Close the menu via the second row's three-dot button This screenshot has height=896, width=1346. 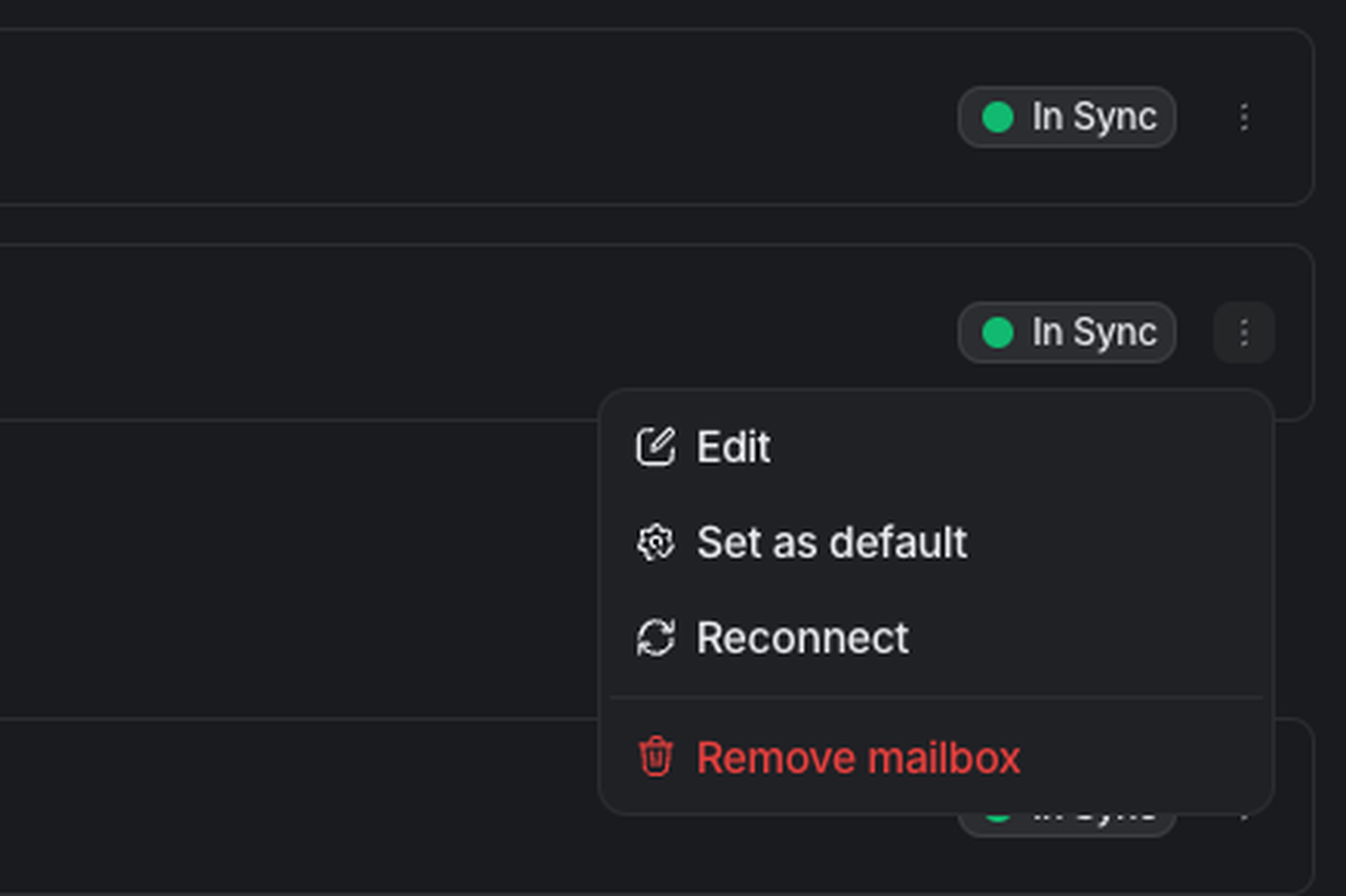(1244, 333)
